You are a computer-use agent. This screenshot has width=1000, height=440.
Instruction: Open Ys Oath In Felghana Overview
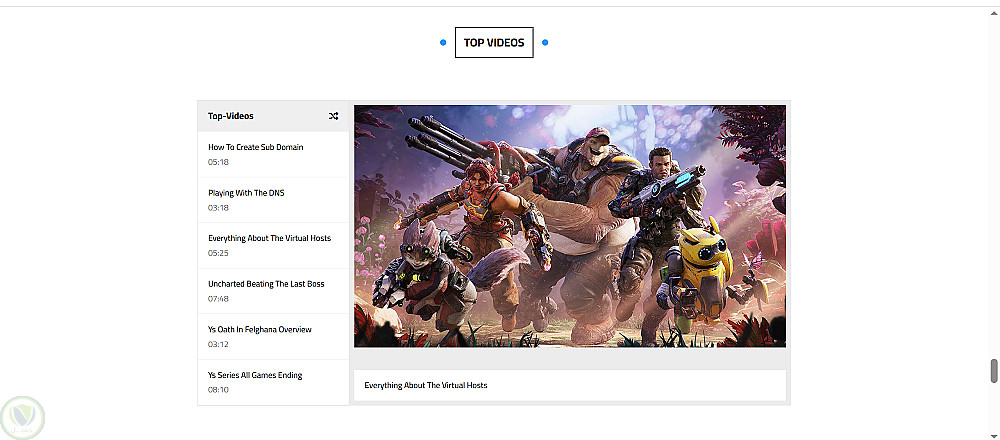tap(274, 337)
